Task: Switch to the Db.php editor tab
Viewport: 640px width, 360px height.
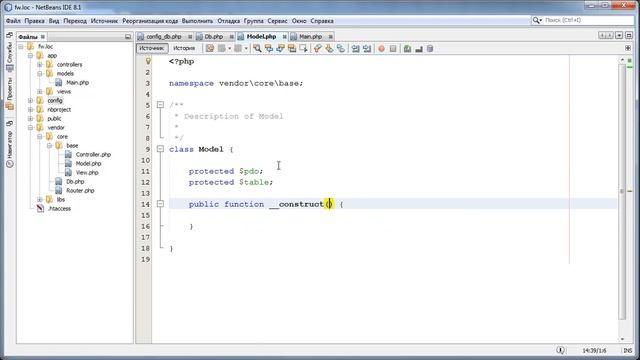Action: [x=213, y=37]
